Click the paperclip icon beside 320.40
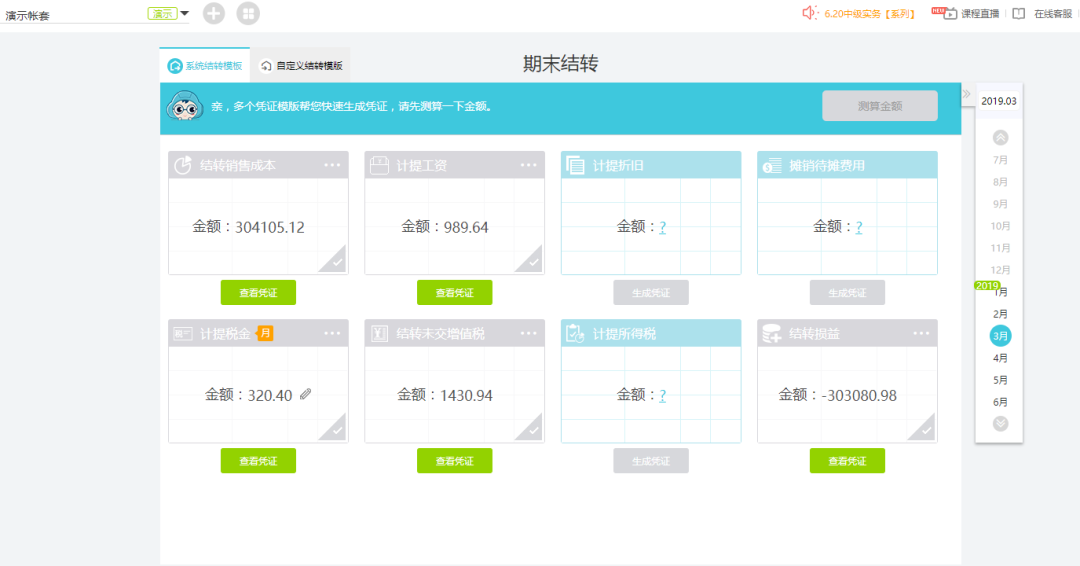Screen dimensions: 1080x566 pyautogui.click(x=306, y=395)
